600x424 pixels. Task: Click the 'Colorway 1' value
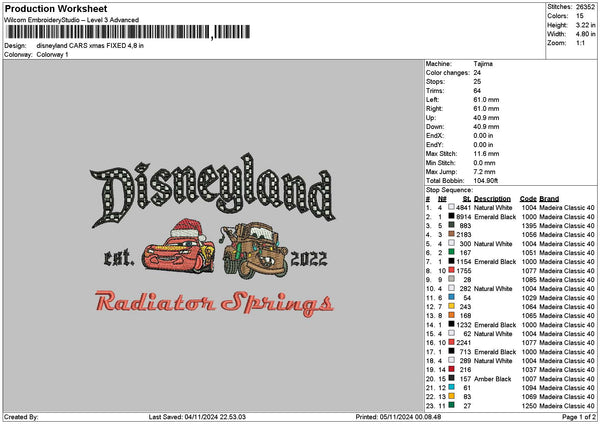pos(52,54)
